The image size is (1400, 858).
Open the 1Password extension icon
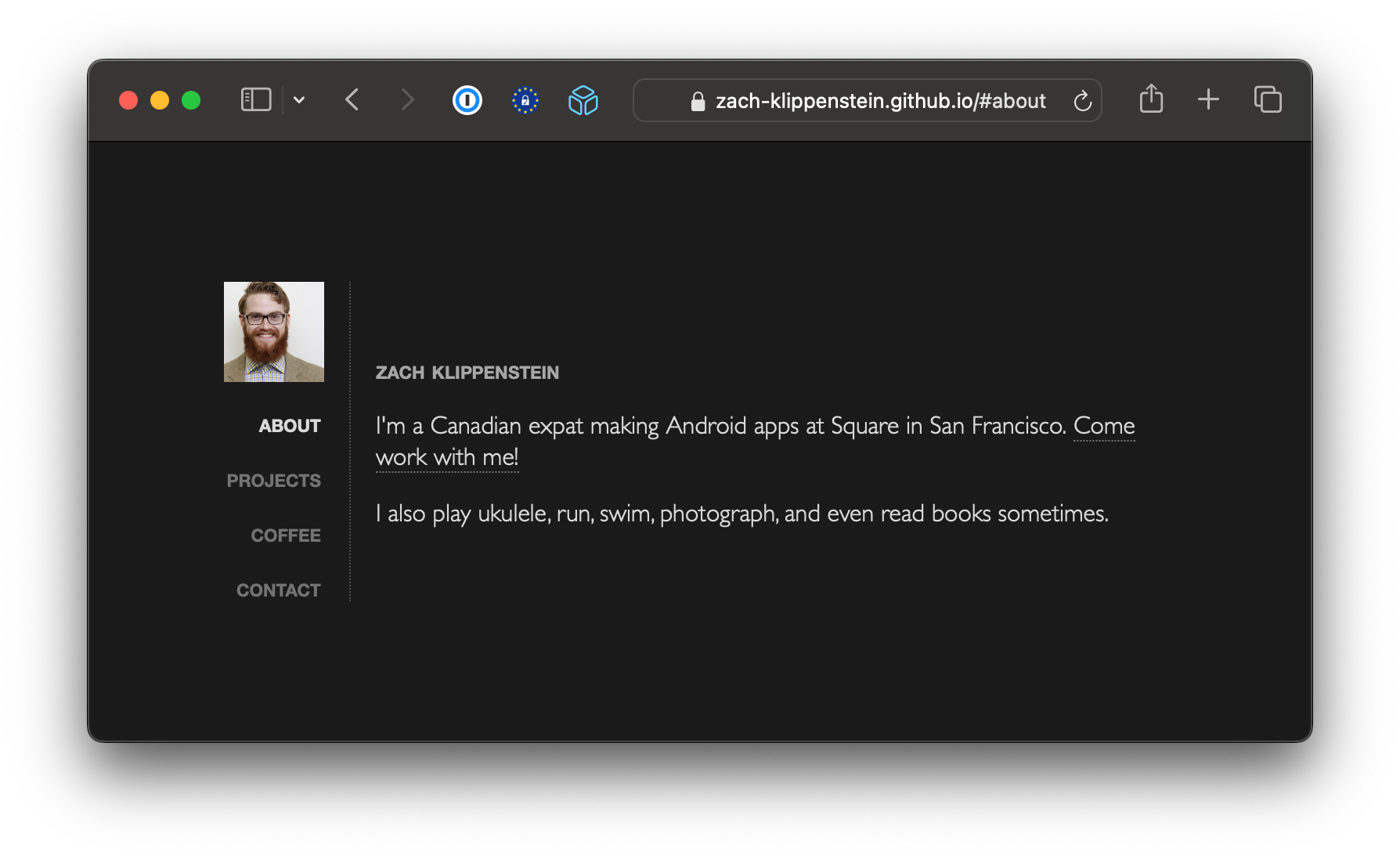[x=467, y=100]
